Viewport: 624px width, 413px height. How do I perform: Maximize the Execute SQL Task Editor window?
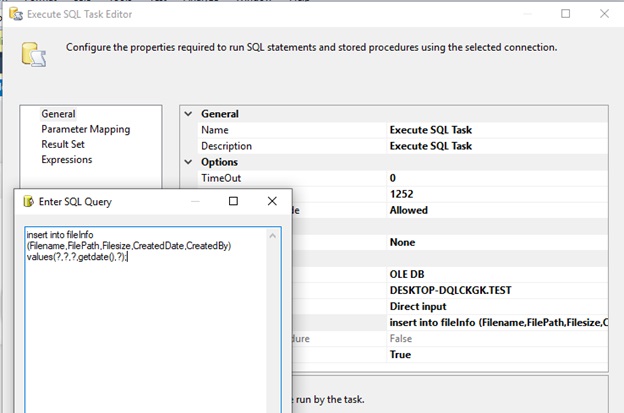pyautogui.click(x=566, y=14)
